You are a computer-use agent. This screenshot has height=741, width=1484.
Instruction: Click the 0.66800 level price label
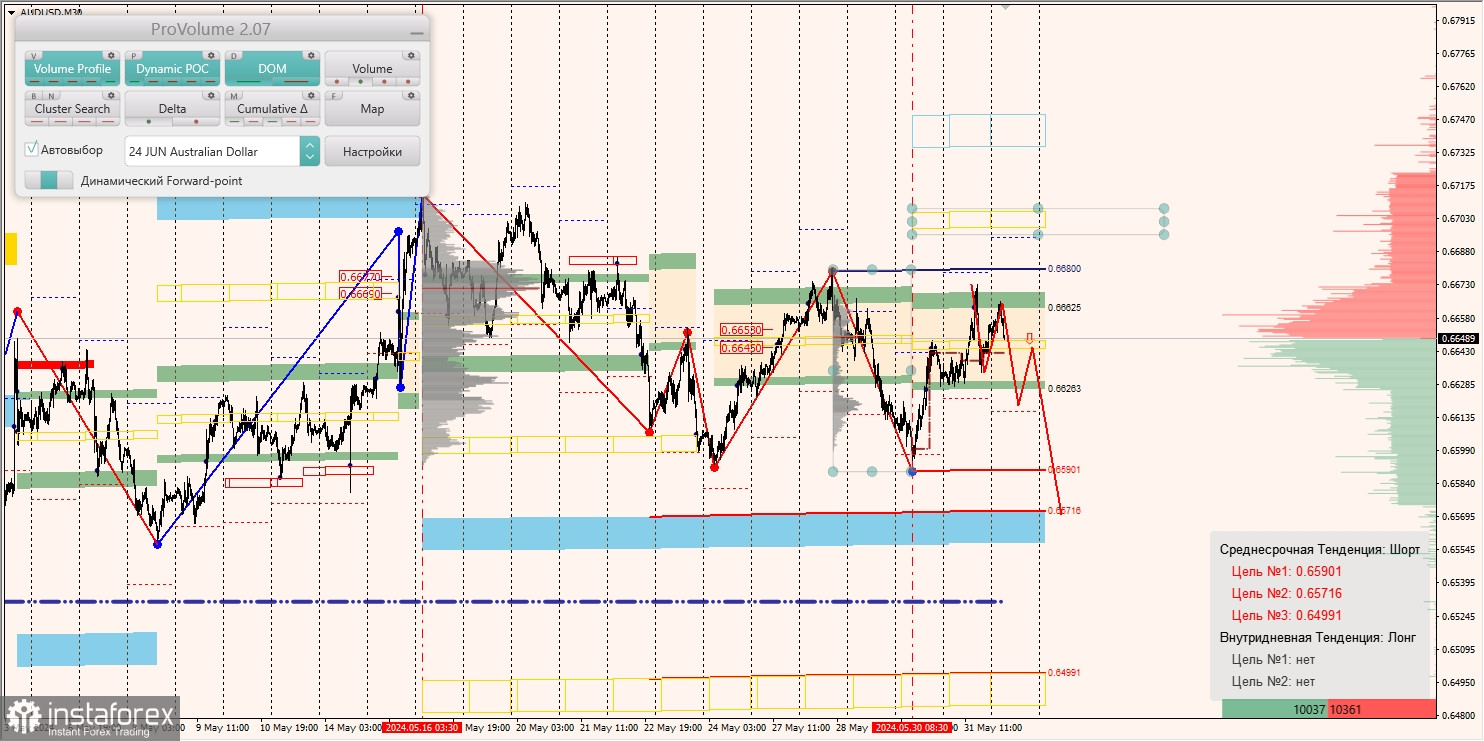pyautogui.click(x=1065, y=269)
